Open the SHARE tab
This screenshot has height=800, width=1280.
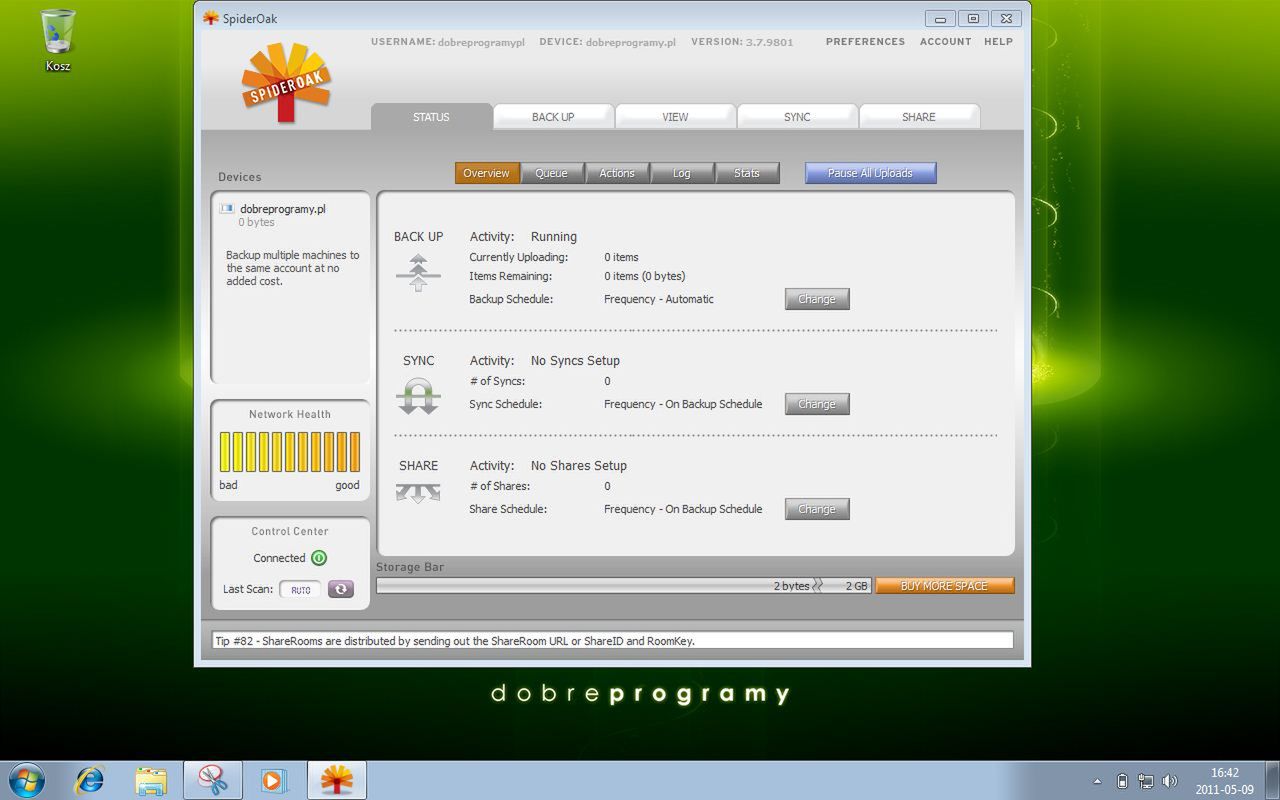point(919,117)
